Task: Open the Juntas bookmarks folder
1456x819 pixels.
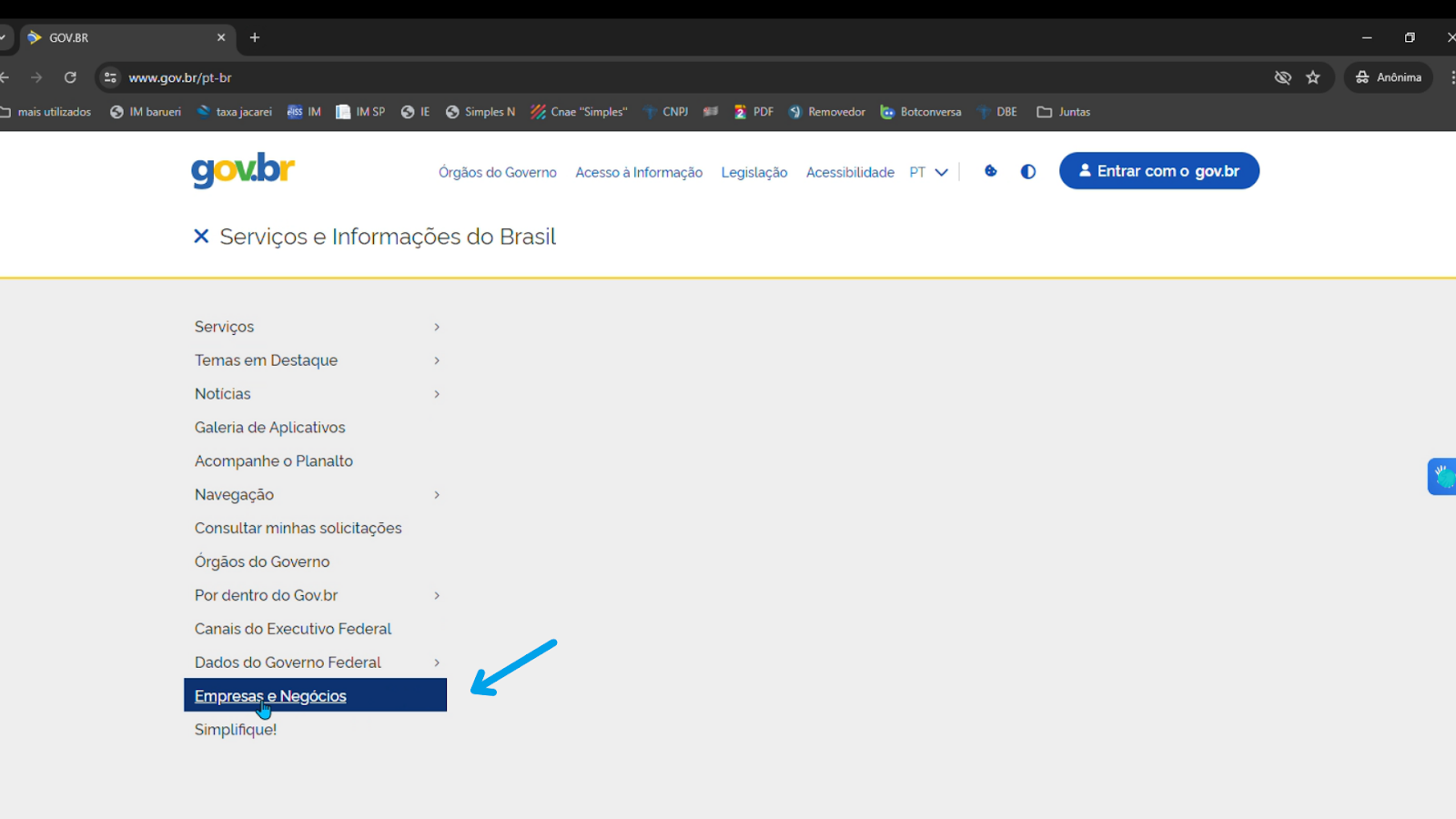Action: click(1063, 112)
